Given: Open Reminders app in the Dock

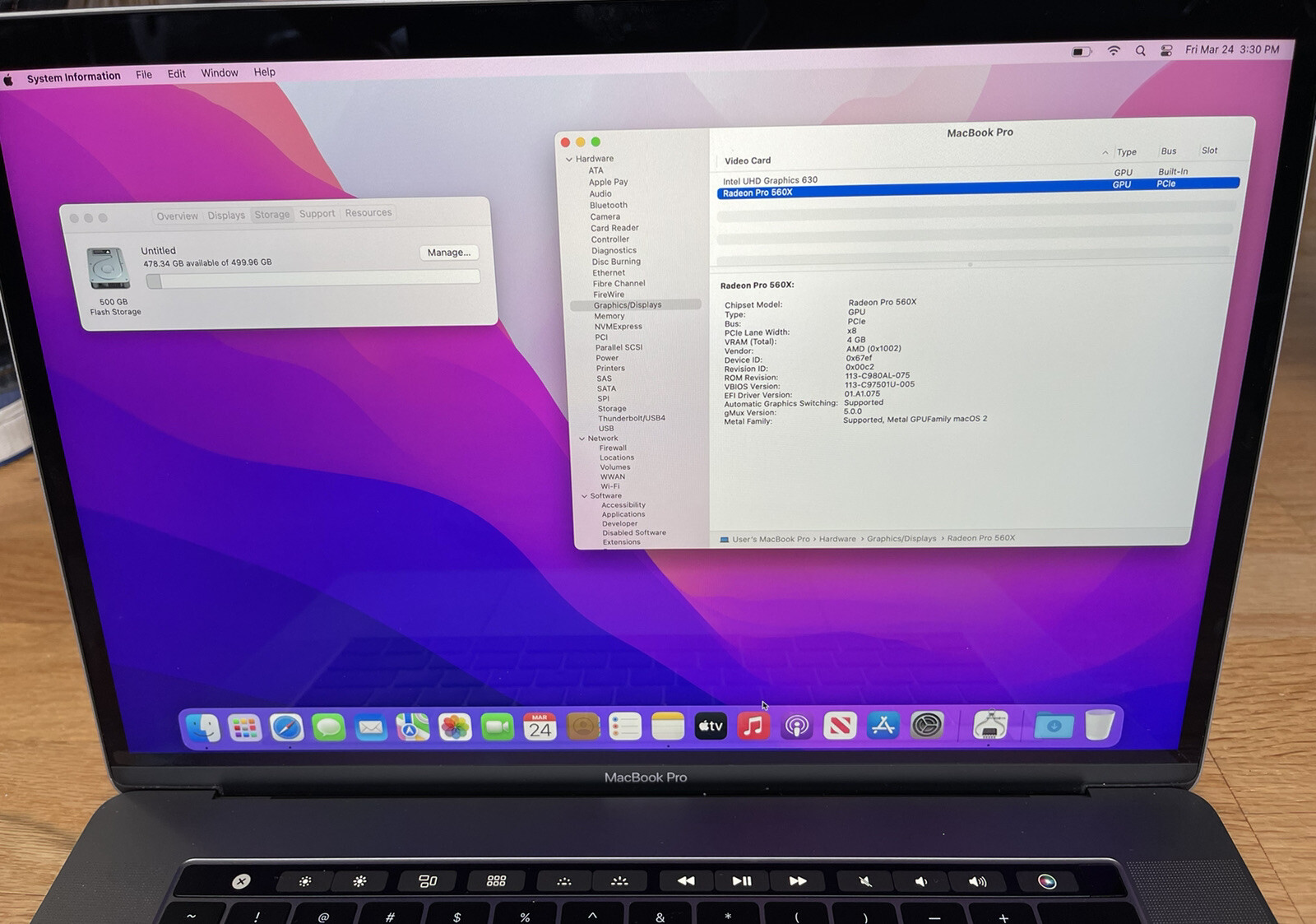Looking at the screenshot, I should coord(625,727).
